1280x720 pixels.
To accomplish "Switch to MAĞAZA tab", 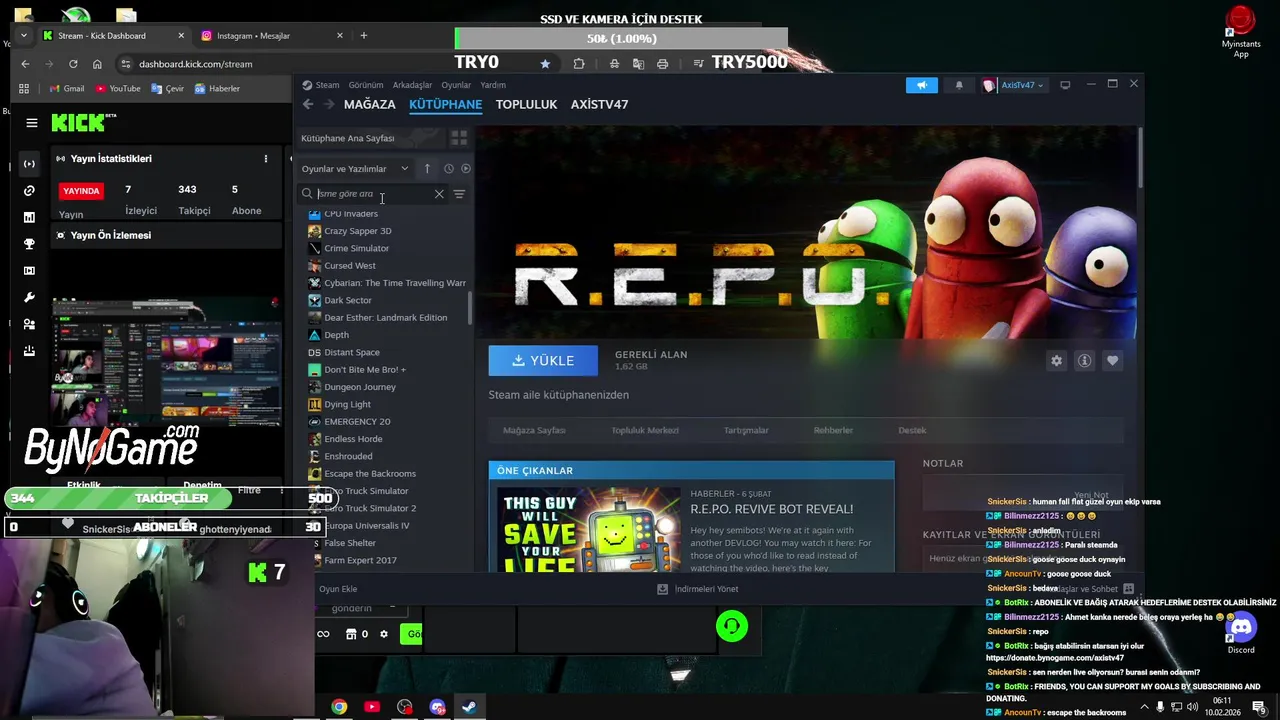I will tap(369, 104).
